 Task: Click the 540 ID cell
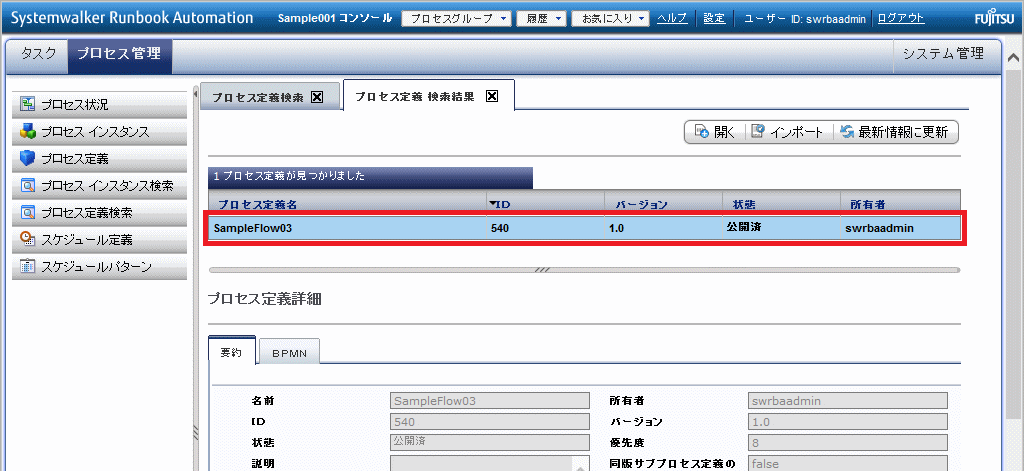(545, 228)
